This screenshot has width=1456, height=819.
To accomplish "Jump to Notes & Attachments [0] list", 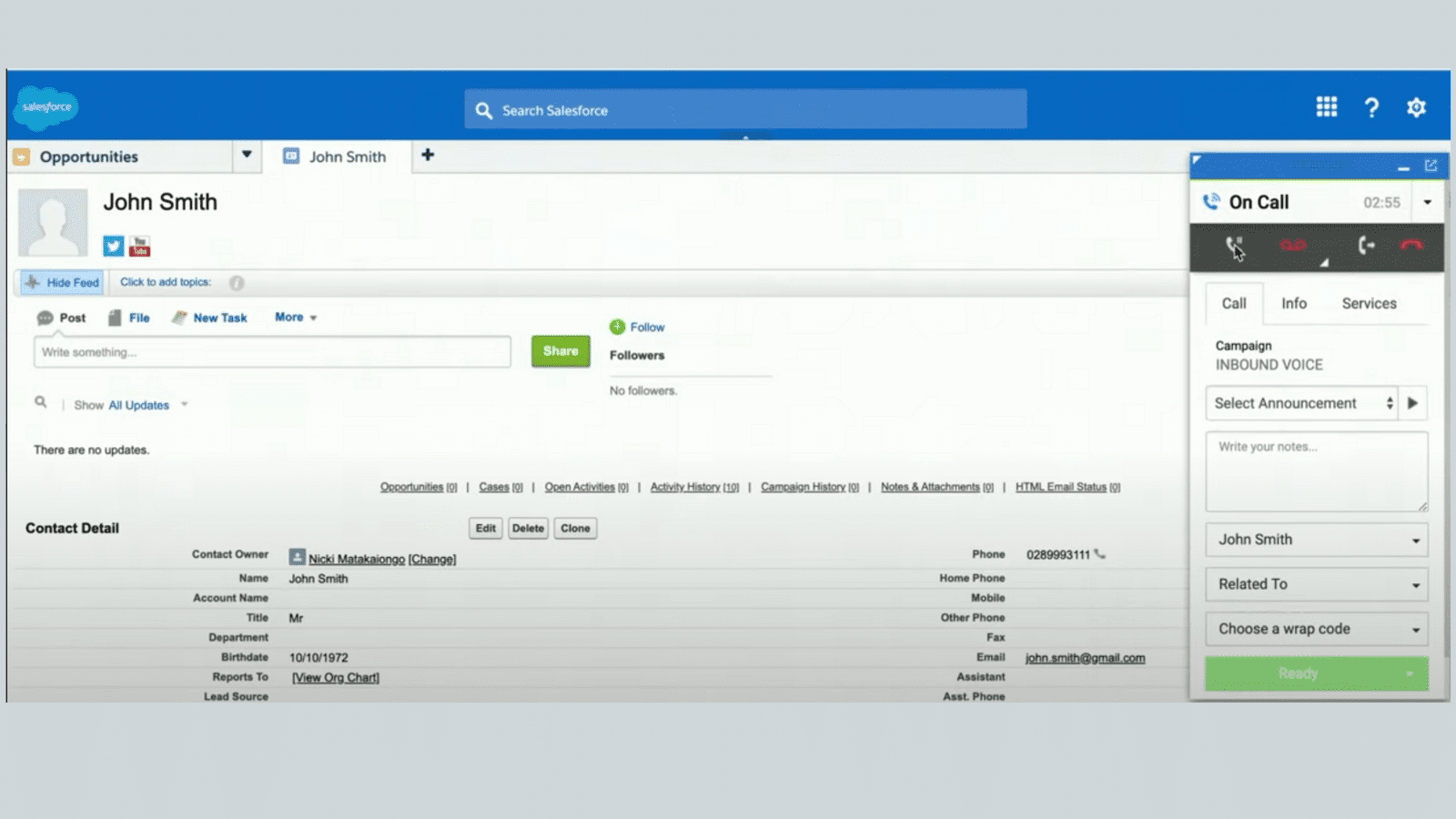I will (x=937, y=488).
